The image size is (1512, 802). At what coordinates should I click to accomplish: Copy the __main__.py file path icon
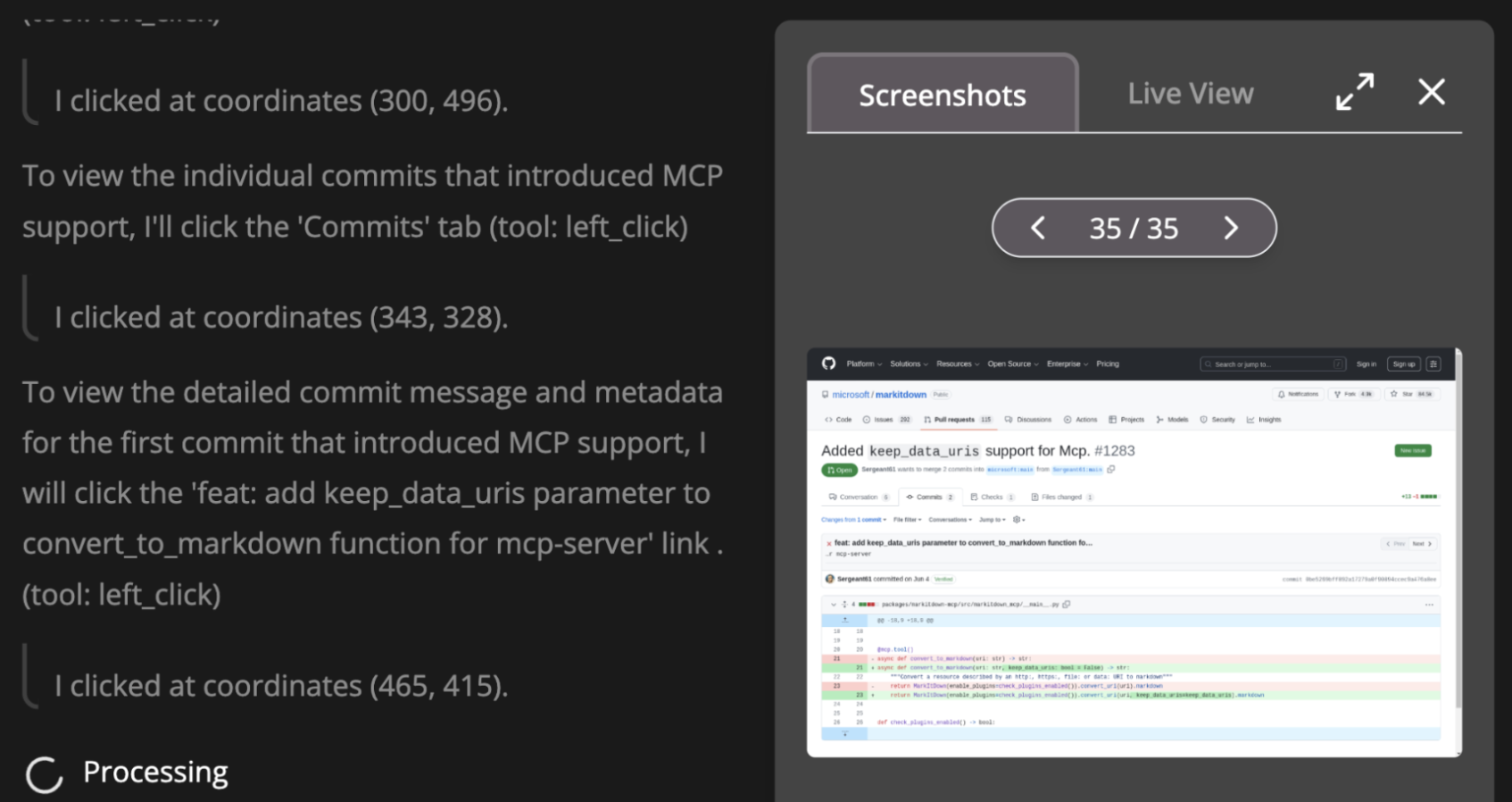(1067, 605)
